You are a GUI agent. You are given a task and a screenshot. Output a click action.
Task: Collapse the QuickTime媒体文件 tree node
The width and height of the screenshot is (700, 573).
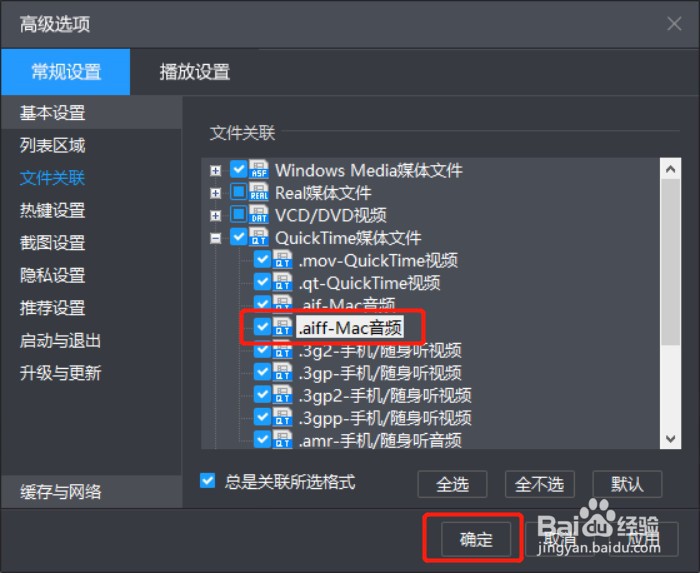click(216, 238)
